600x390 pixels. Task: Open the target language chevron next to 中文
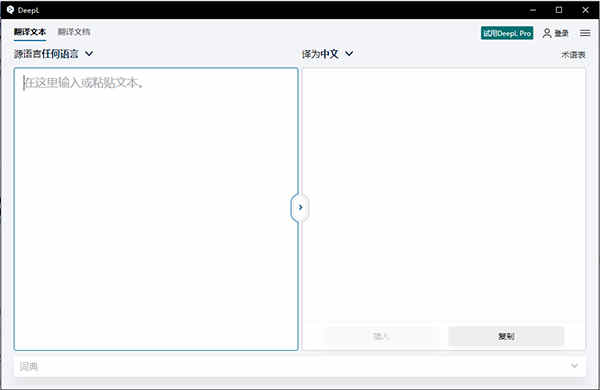(349, 54)
